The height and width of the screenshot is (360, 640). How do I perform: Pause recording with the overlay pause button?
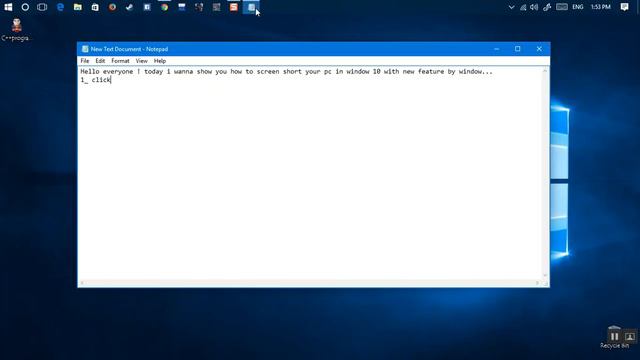coord(615,337)
